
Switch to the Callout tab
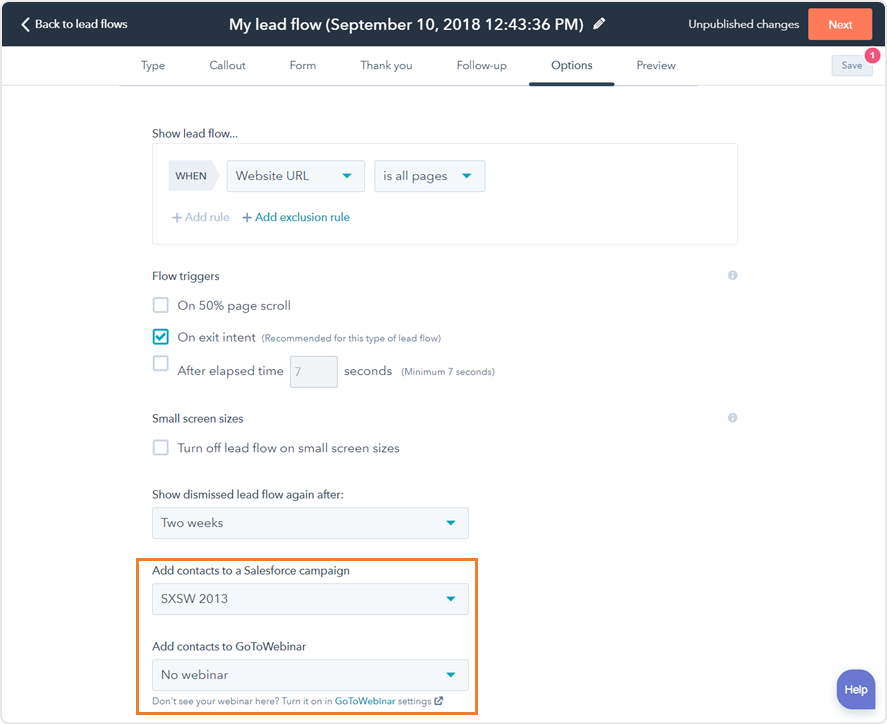pos(227,66)
